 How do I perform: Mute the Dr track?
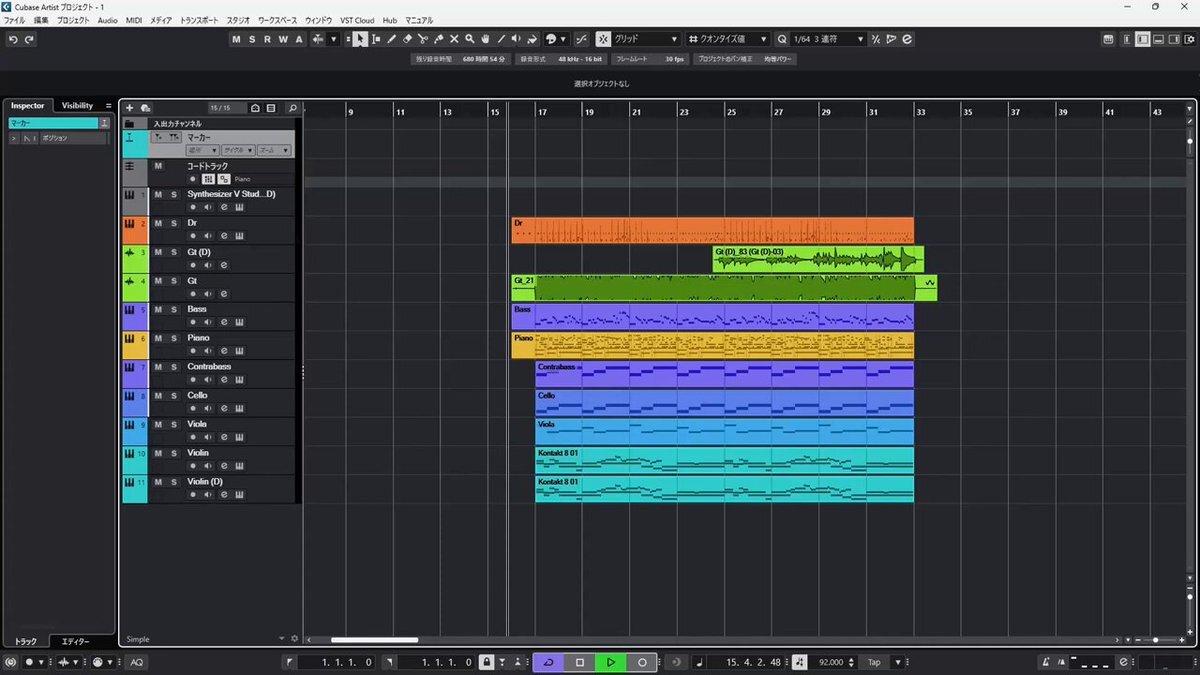coord(158,223)
